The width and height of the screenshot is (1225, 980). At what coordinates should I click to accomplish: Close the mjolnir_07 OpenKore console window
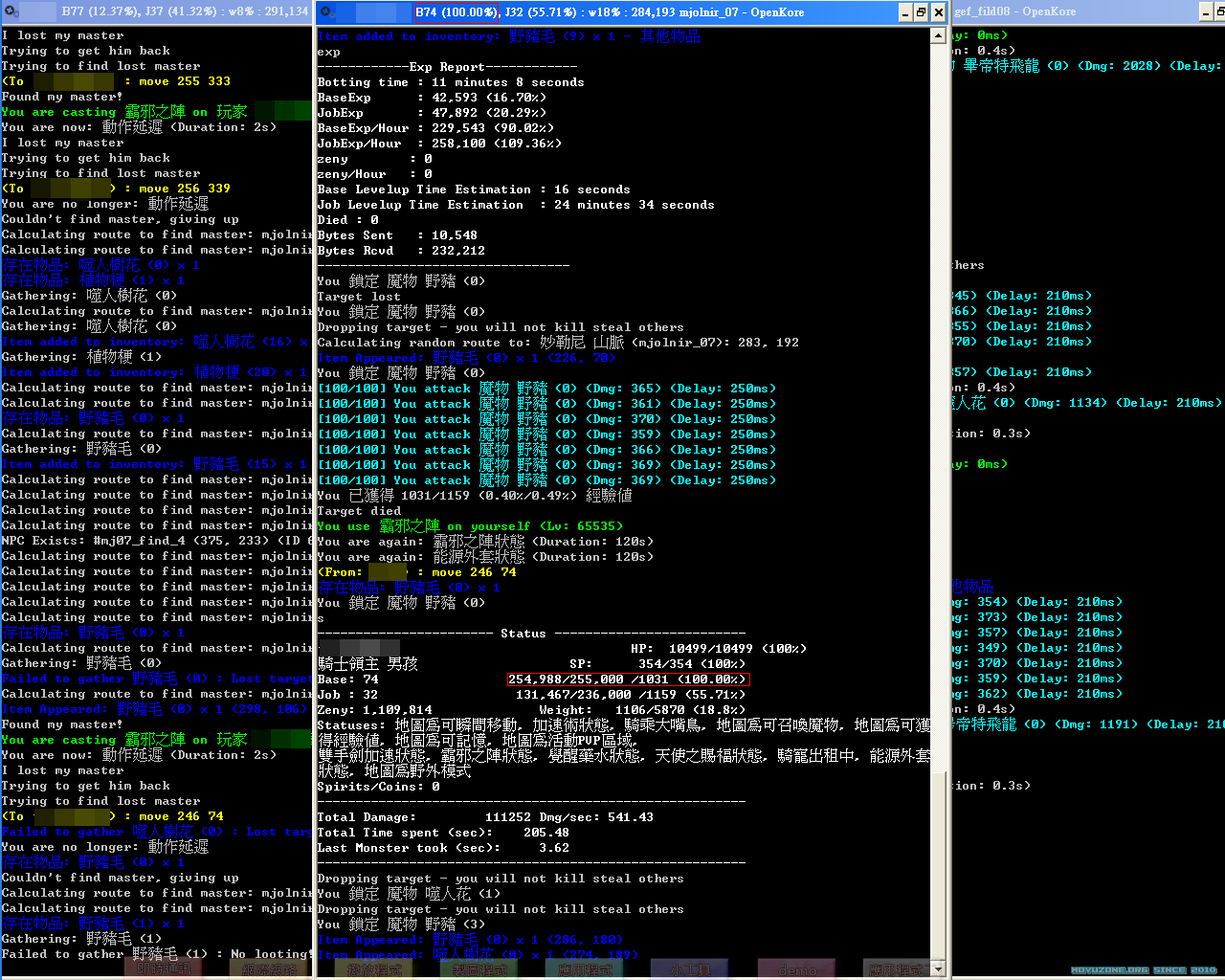click(939, 12)
